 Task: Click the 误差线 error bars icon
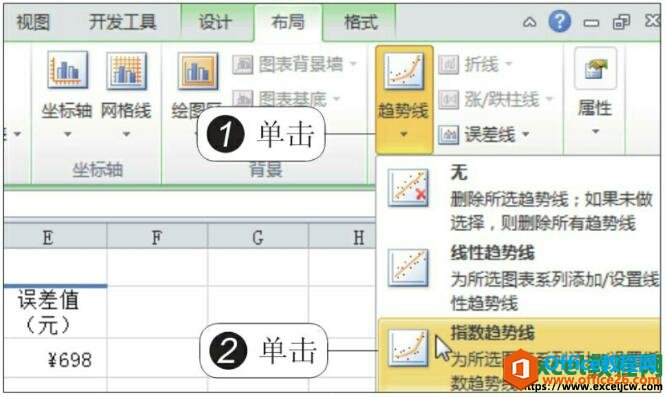click(448, 135)
